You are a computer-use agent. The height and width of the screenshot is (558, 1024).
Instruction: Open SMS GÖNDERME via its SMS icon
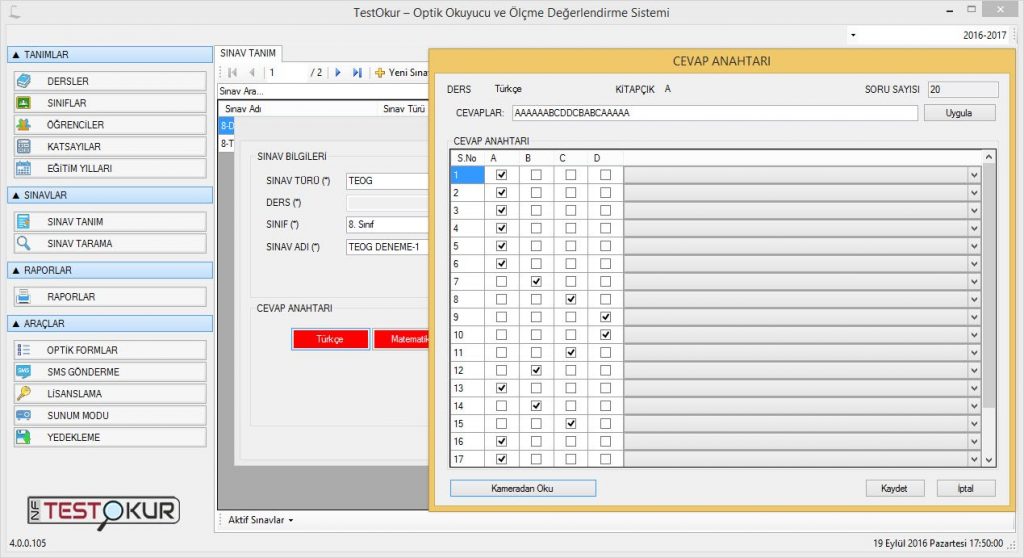24,371
